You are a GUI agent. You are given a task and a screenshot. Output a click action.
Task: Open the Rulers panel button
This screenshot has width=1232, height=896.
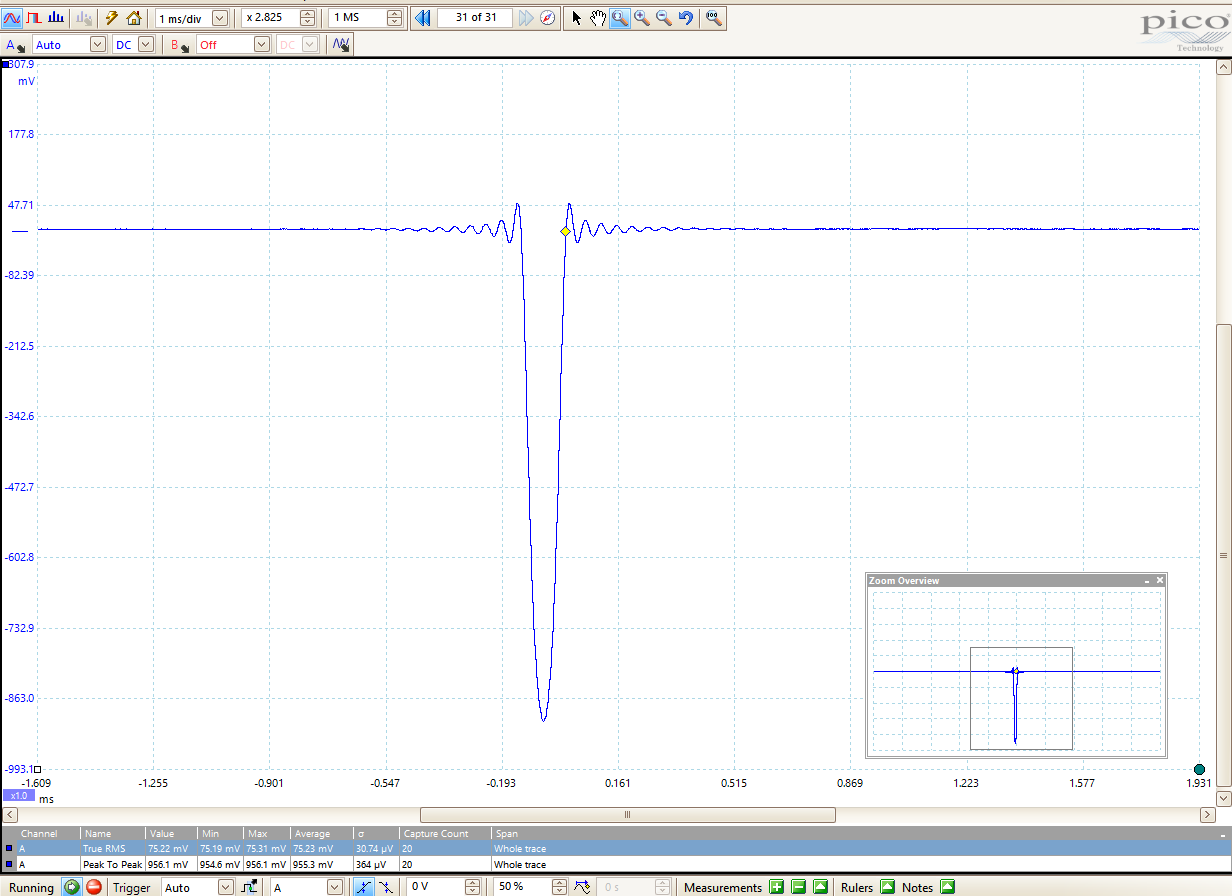pos(887,887)
